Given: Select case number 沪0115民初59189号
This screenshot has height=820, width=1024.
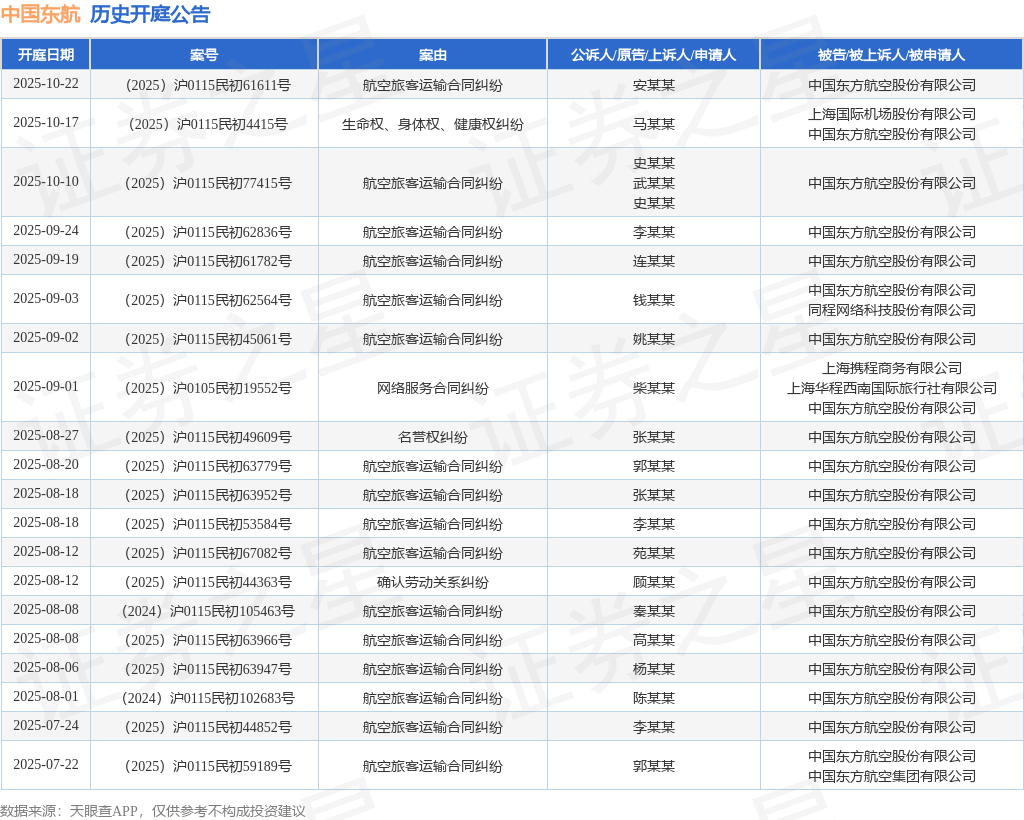Looking at the screenshot, I should pyautogui.click(x=208, y=766).
